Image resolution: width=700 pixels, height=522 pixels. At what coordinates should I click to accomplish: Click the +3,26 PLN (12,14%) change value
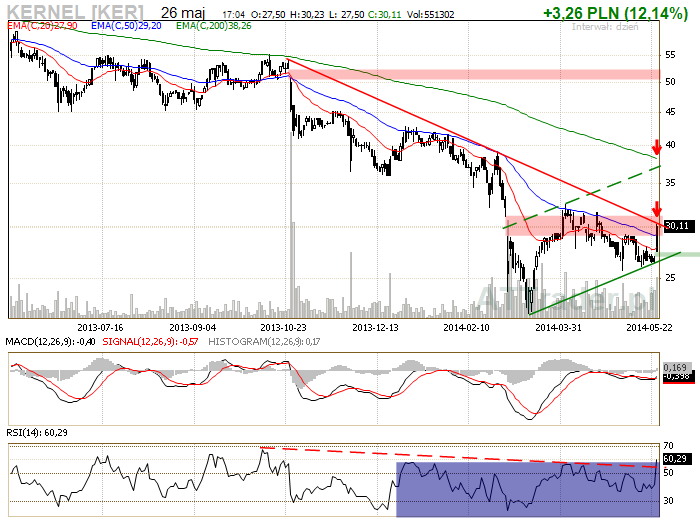pyautogui.click(x=615, y=13)
